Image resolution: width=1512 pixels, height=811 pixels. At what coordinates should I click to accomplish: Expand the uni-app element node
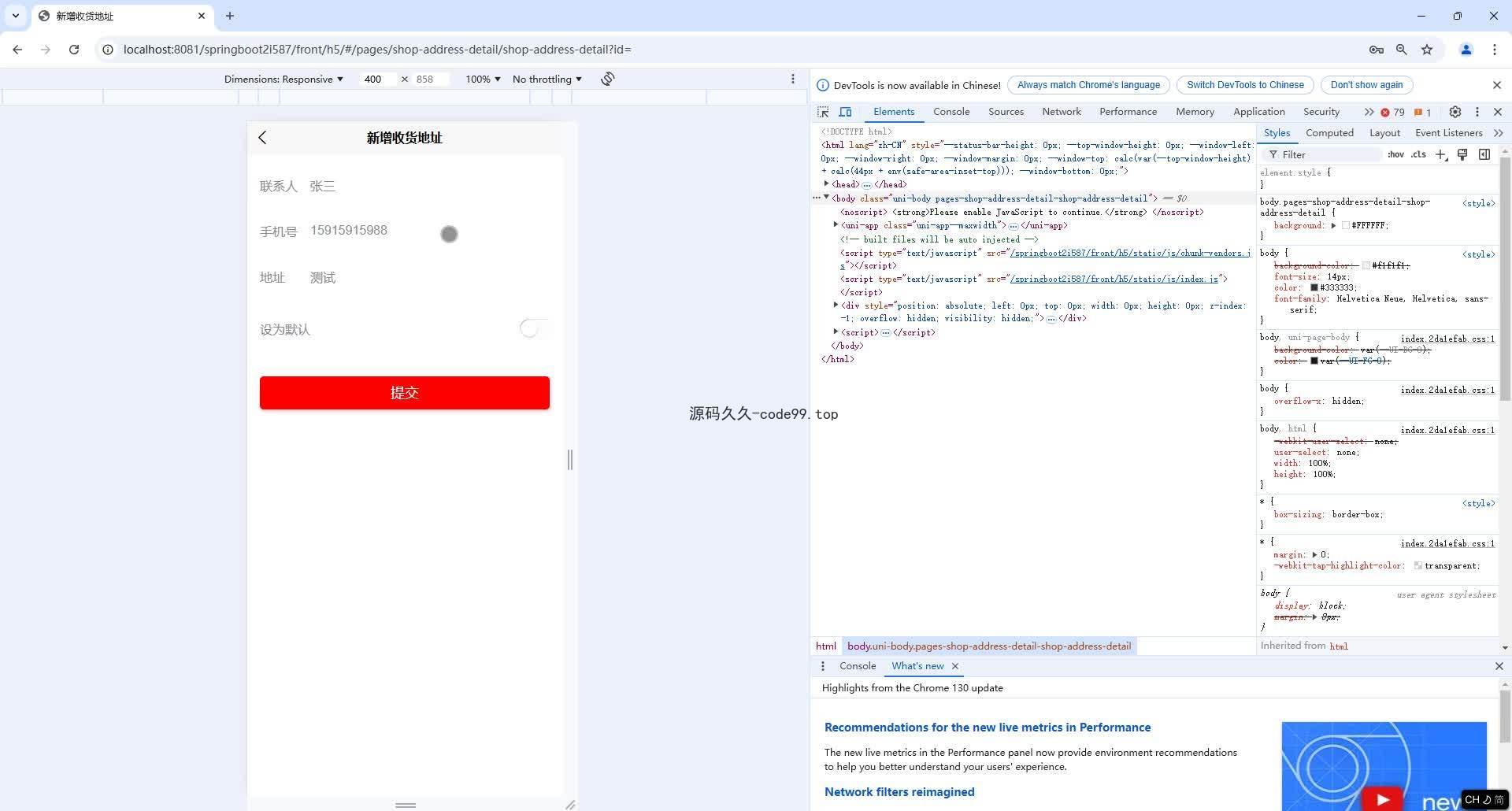836,224
